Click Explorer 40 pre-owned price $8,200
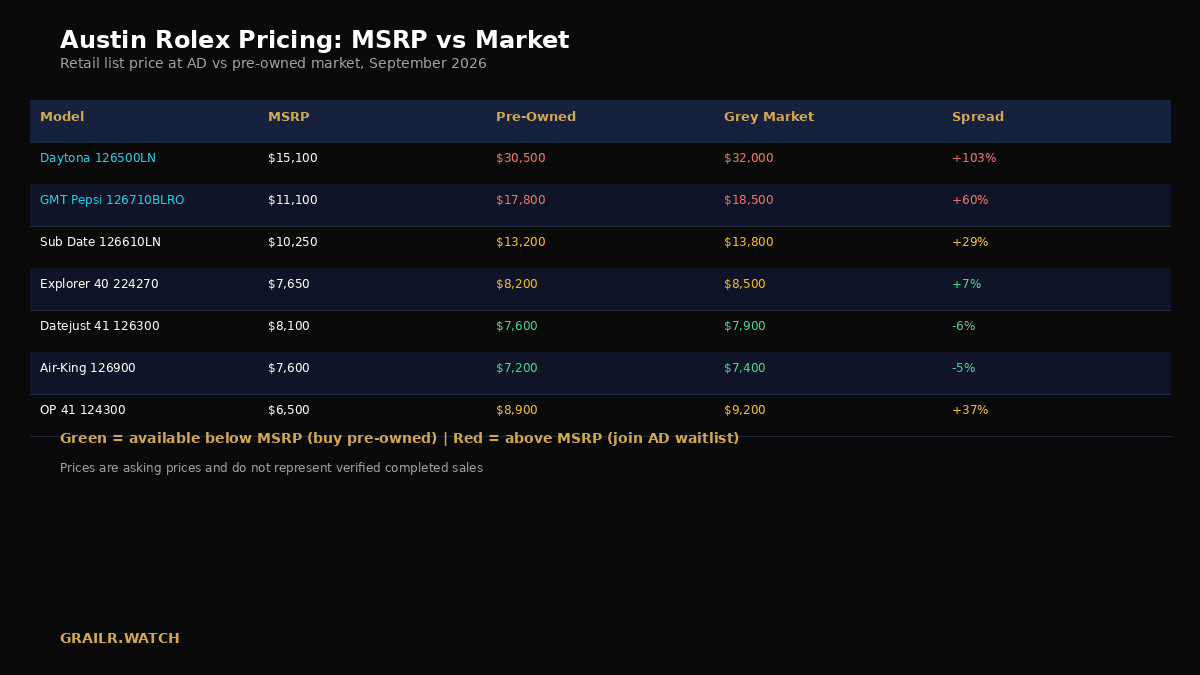Screen dimensions: 1200x675 click(x=517, y=284)
